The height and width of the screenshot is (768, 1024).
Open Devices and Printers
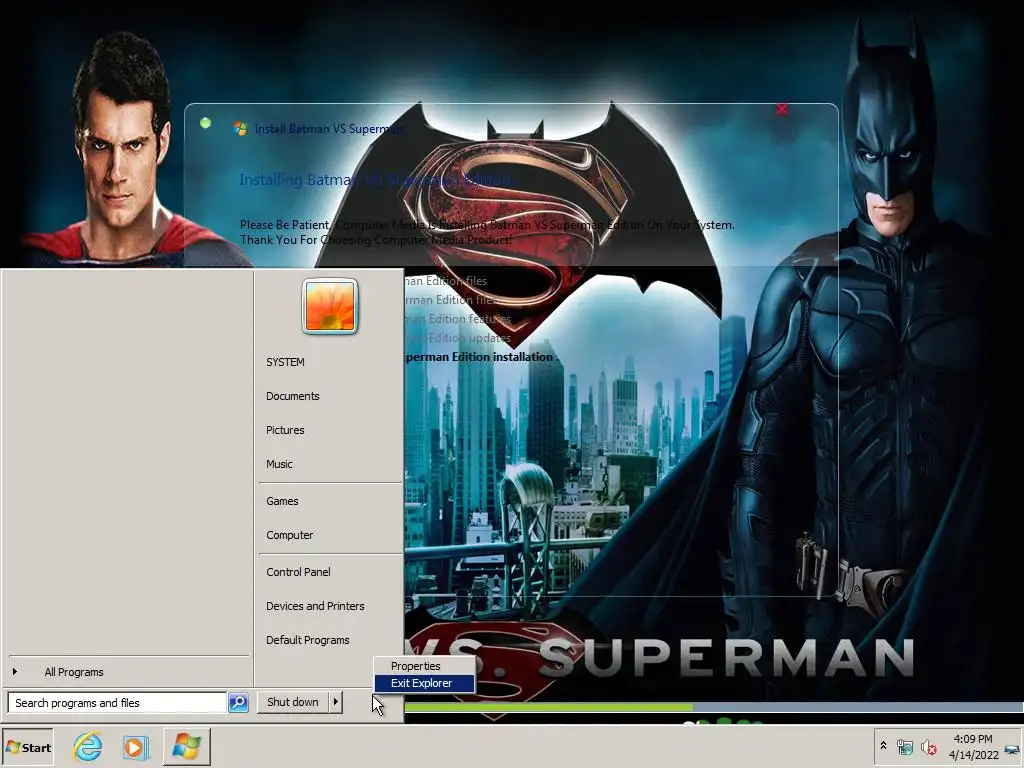click(x=315, y=605)
